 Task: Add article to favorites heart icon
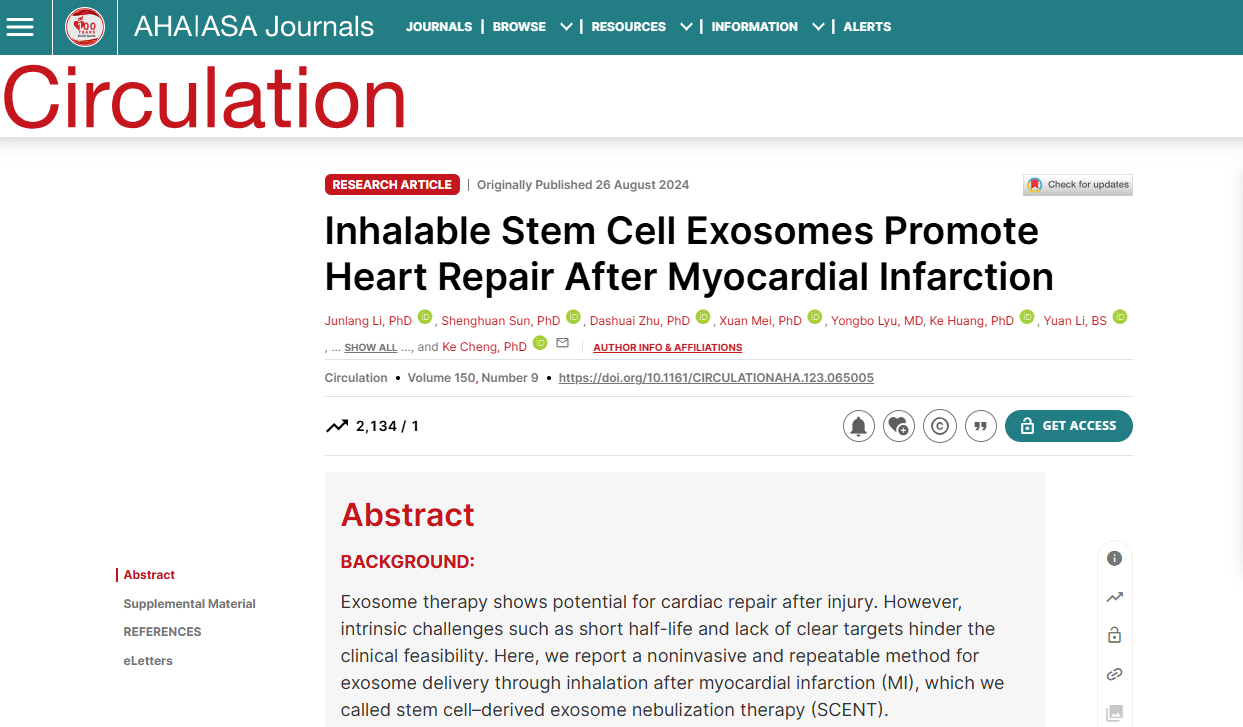tap(898, 426)
